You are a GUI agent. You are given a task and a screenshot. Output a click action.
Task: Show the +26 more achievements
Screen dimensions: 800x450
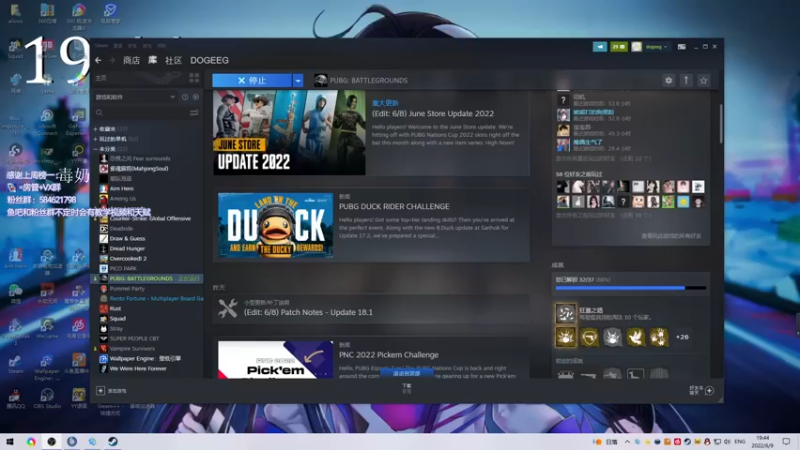682,337
